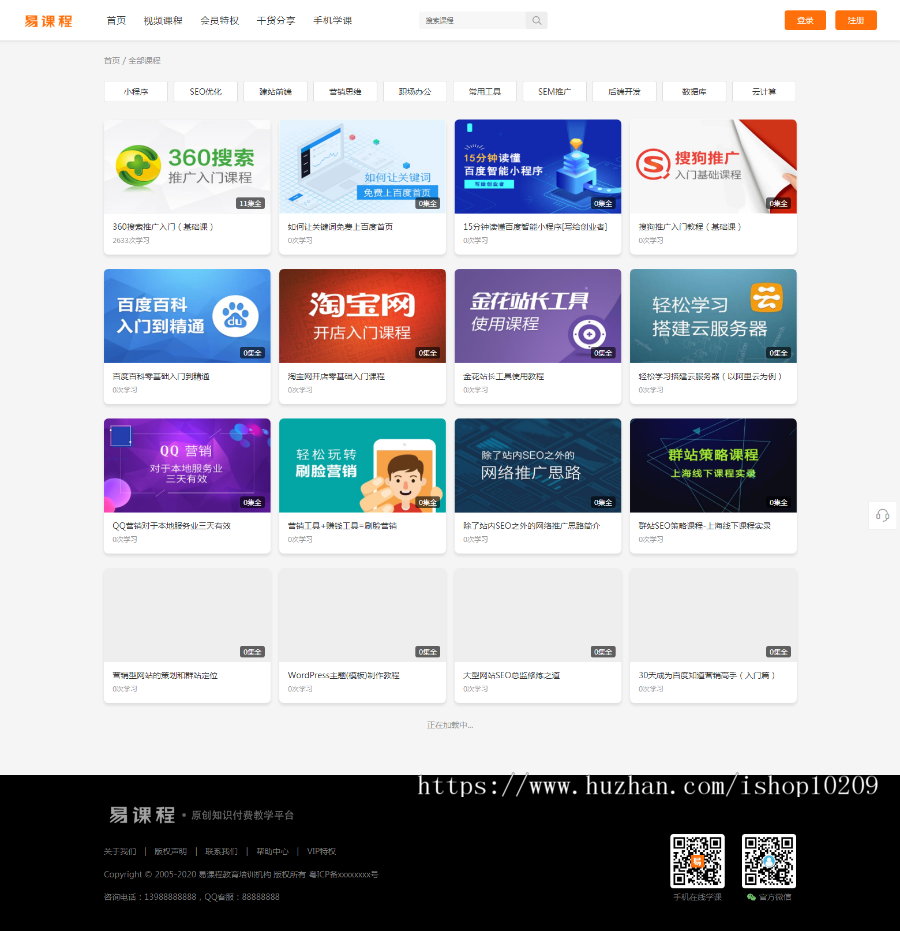Viewport: 900px width, 931px height.
Task: Select the 数据库 category tab
Action: (694, 91)
